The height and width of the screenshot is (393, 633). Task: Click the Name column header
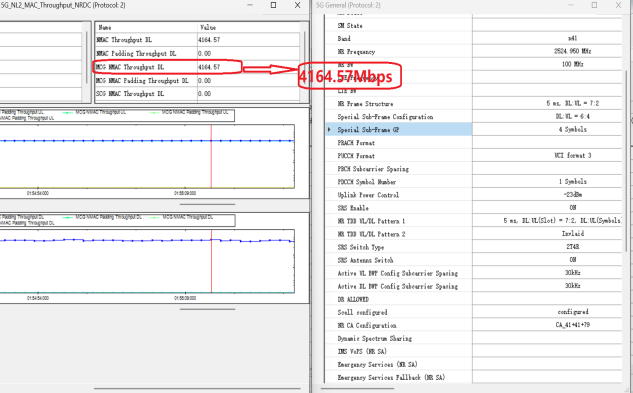click(x=146, y=27)
